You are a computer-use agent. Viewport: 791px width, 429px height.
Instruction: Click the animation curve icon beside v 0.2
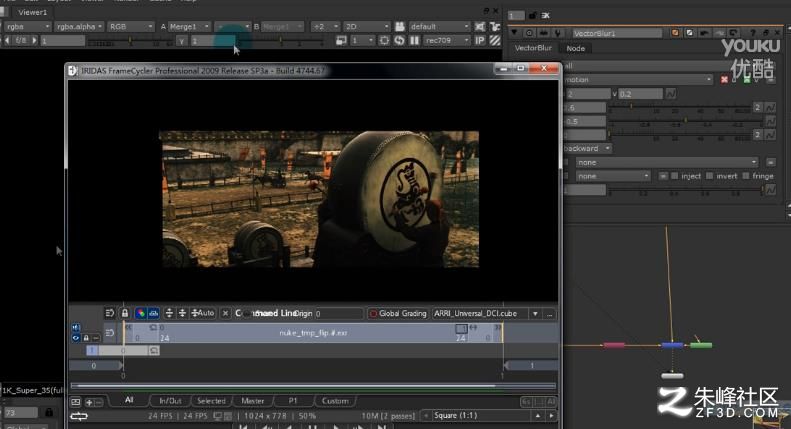point(671,94)
